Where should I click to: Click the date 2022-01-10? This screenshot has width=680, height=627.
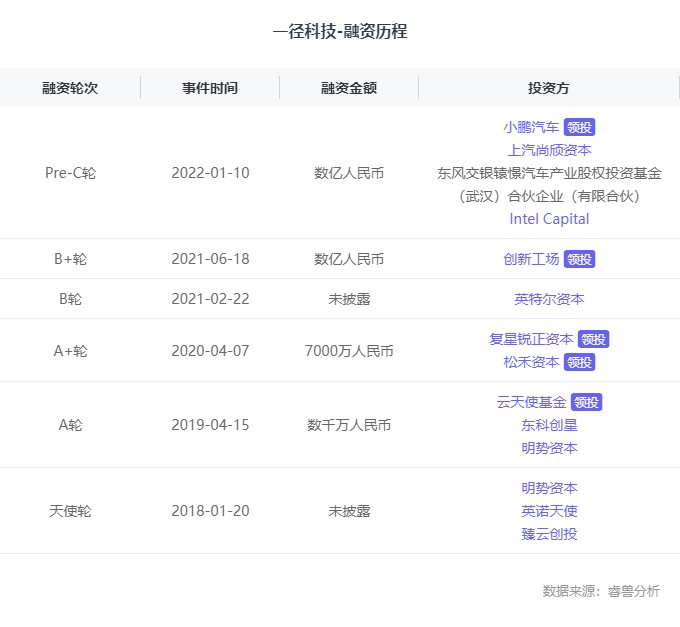210,173
